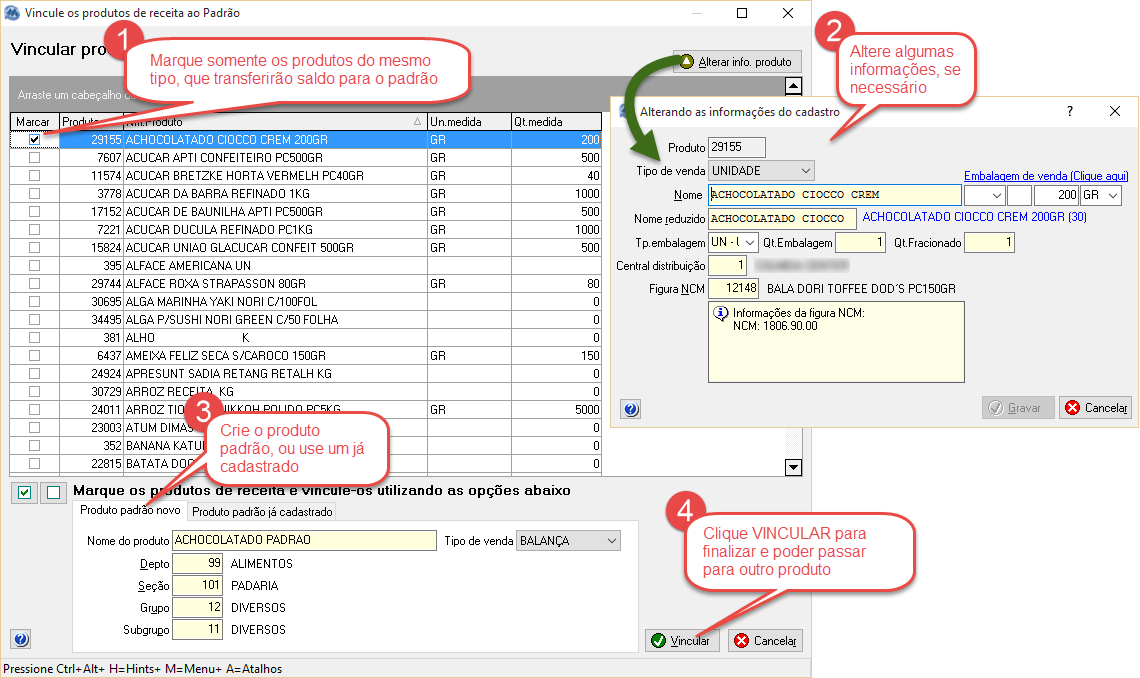Mark ALGA MARINHA YAKI NORI checkbox
Viewport: 1140px width, 678px height.
pyautogui.click(x=34, y=302)
